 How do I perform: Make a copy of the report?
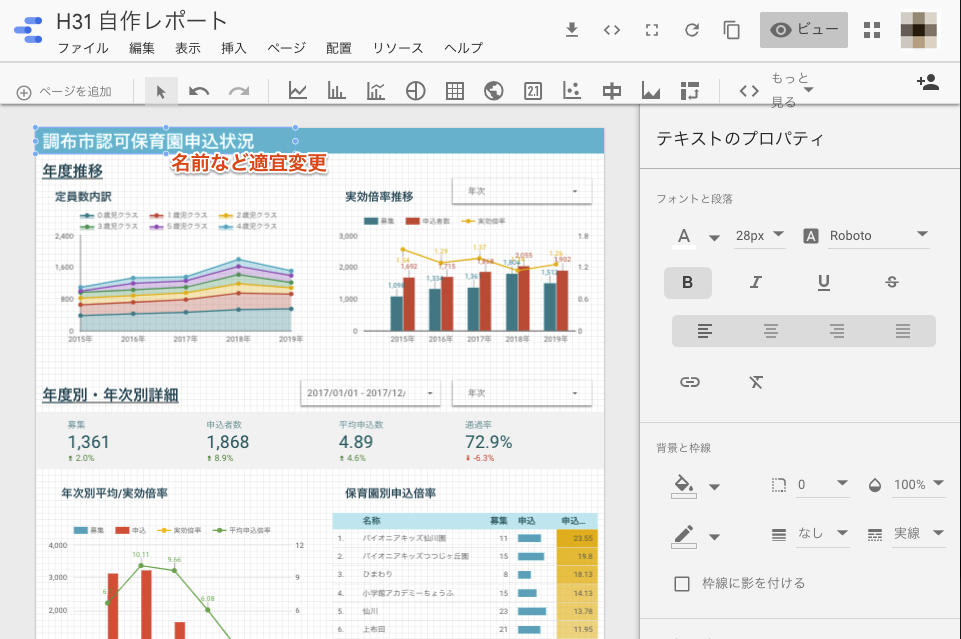732,29
